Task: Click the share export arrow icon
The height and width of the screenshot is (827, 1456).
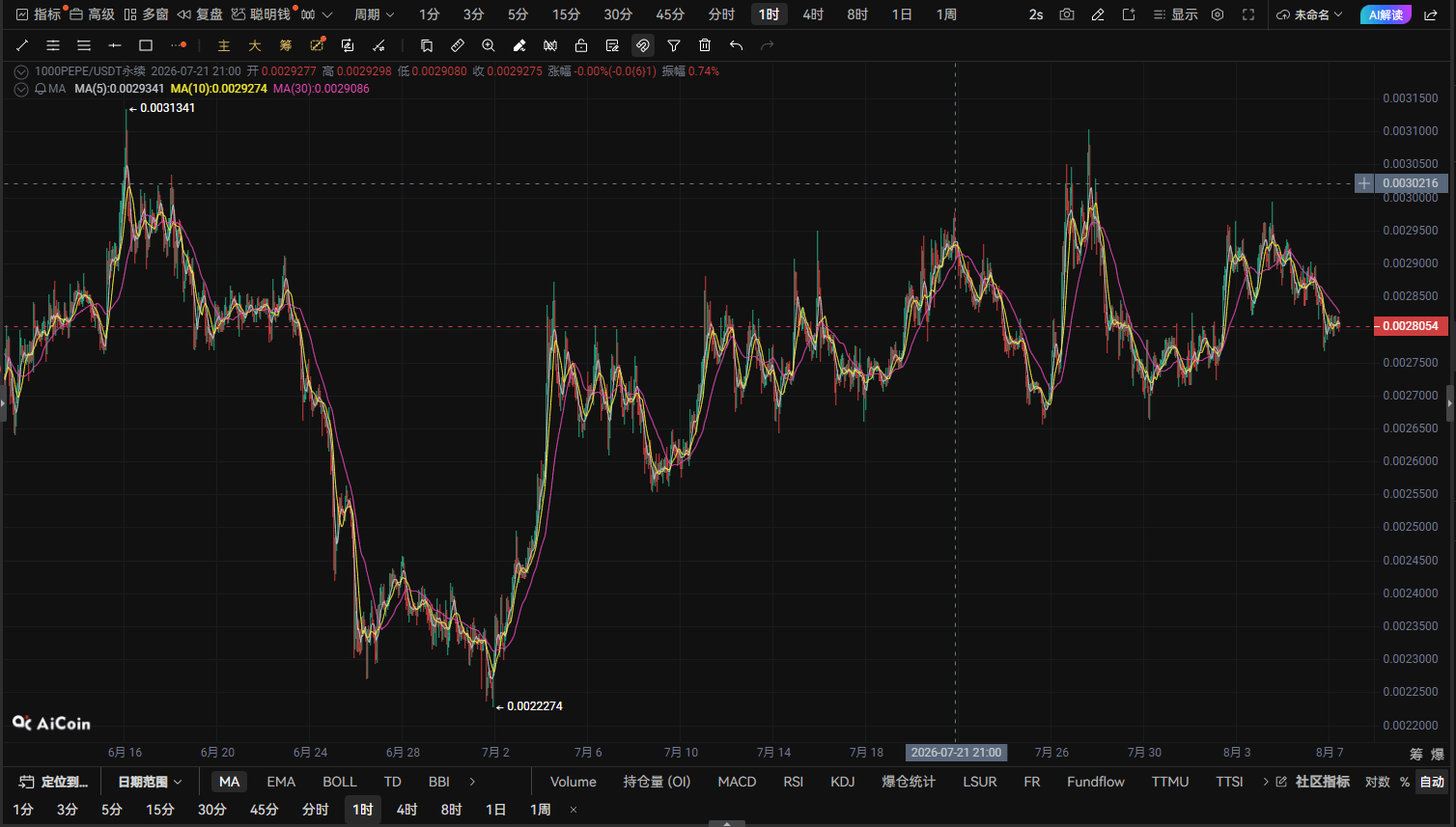Action: pos(1431,14)
